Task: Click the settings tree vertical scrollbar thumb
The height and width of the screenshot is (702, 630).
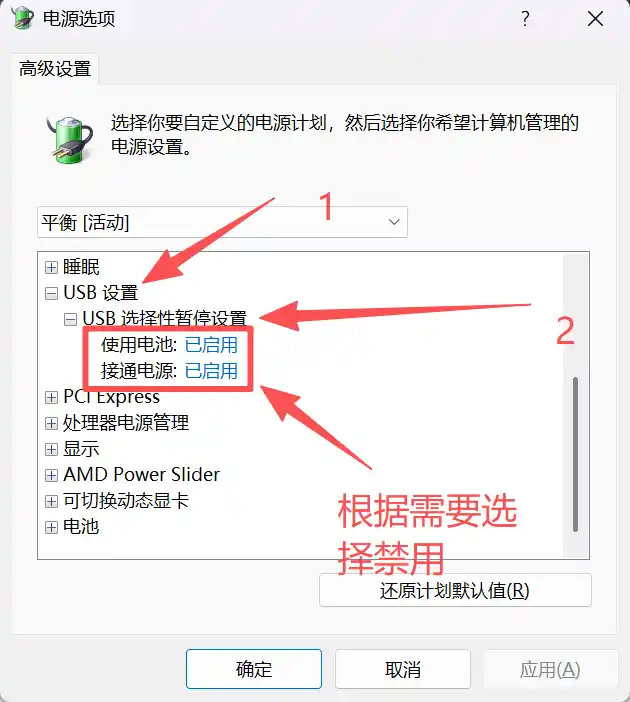Action: tap(575, 454)
